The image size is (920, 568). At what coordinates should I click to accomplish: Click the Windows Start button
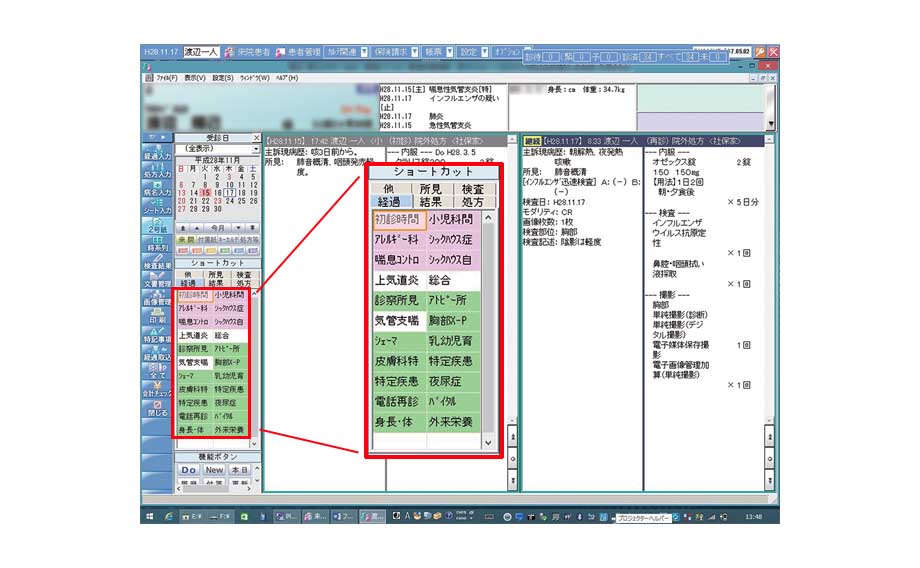coord(149,515)
